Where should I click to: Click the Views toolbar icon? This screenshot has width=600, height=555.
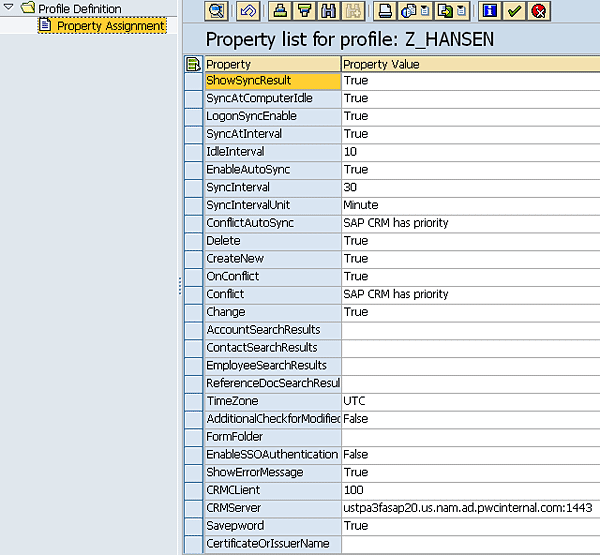409,11
